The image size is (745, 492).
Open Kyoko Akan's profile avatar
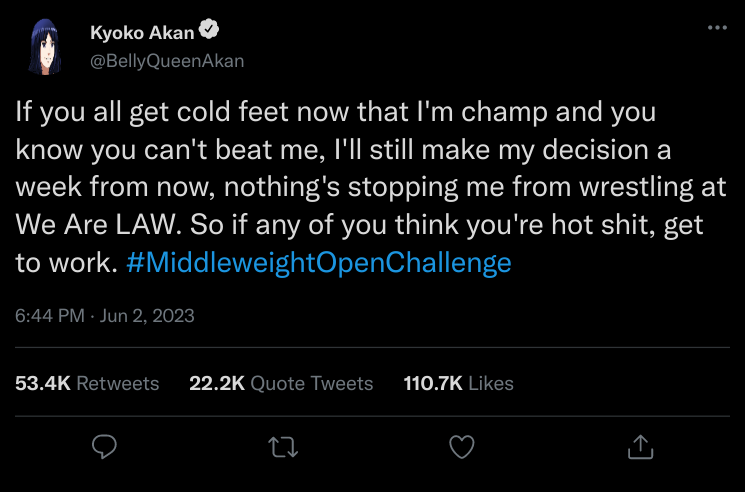(43, 46)
